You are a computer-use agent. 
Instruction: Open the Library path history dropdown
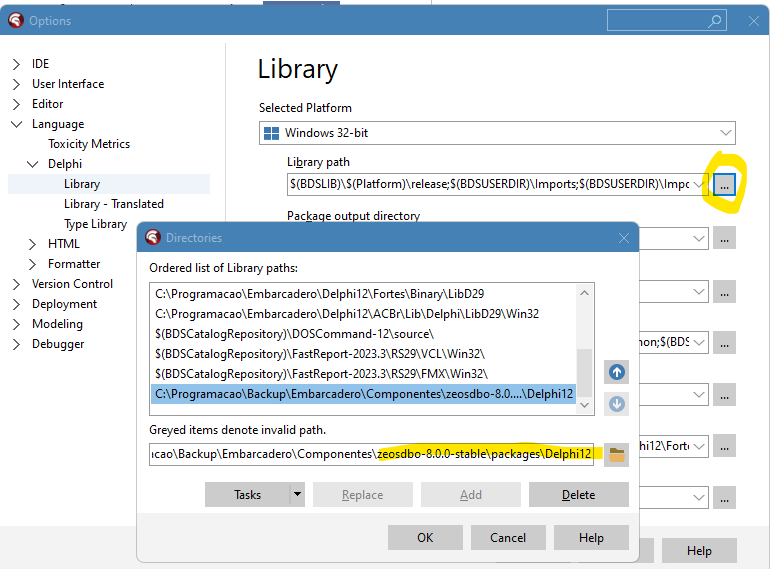[698, 185]
